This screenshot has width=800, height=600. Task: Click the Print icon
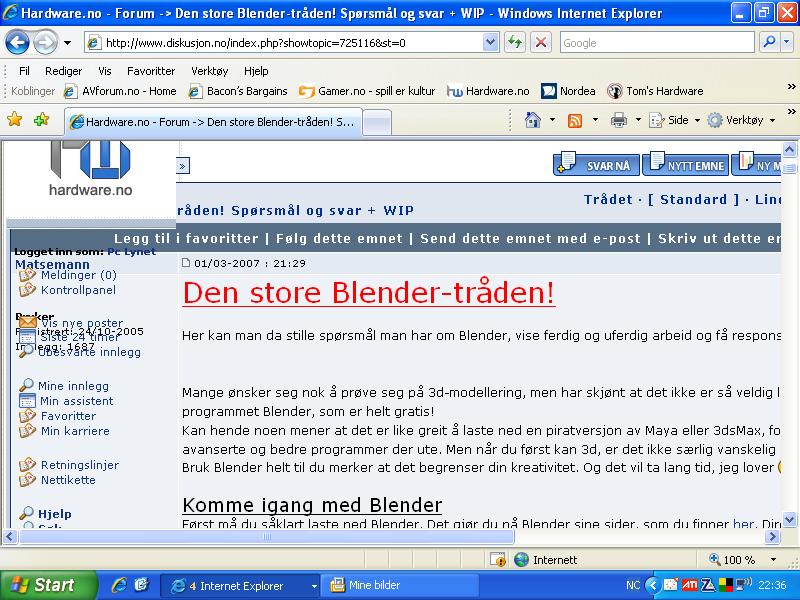pos(618,120)
